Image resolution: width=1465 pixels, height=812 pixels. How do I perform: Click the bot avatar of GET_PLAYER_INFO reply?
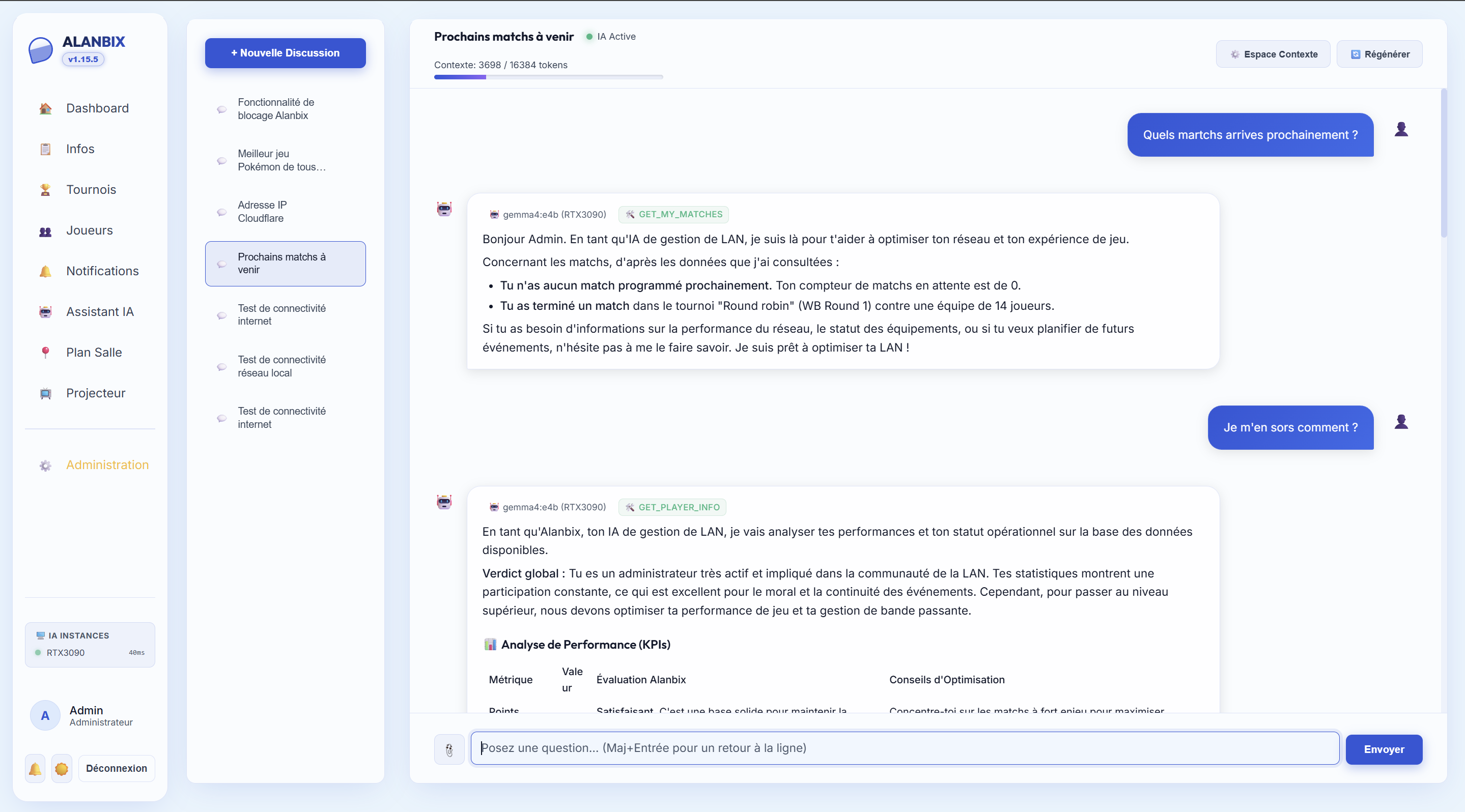tap(444, 502)
